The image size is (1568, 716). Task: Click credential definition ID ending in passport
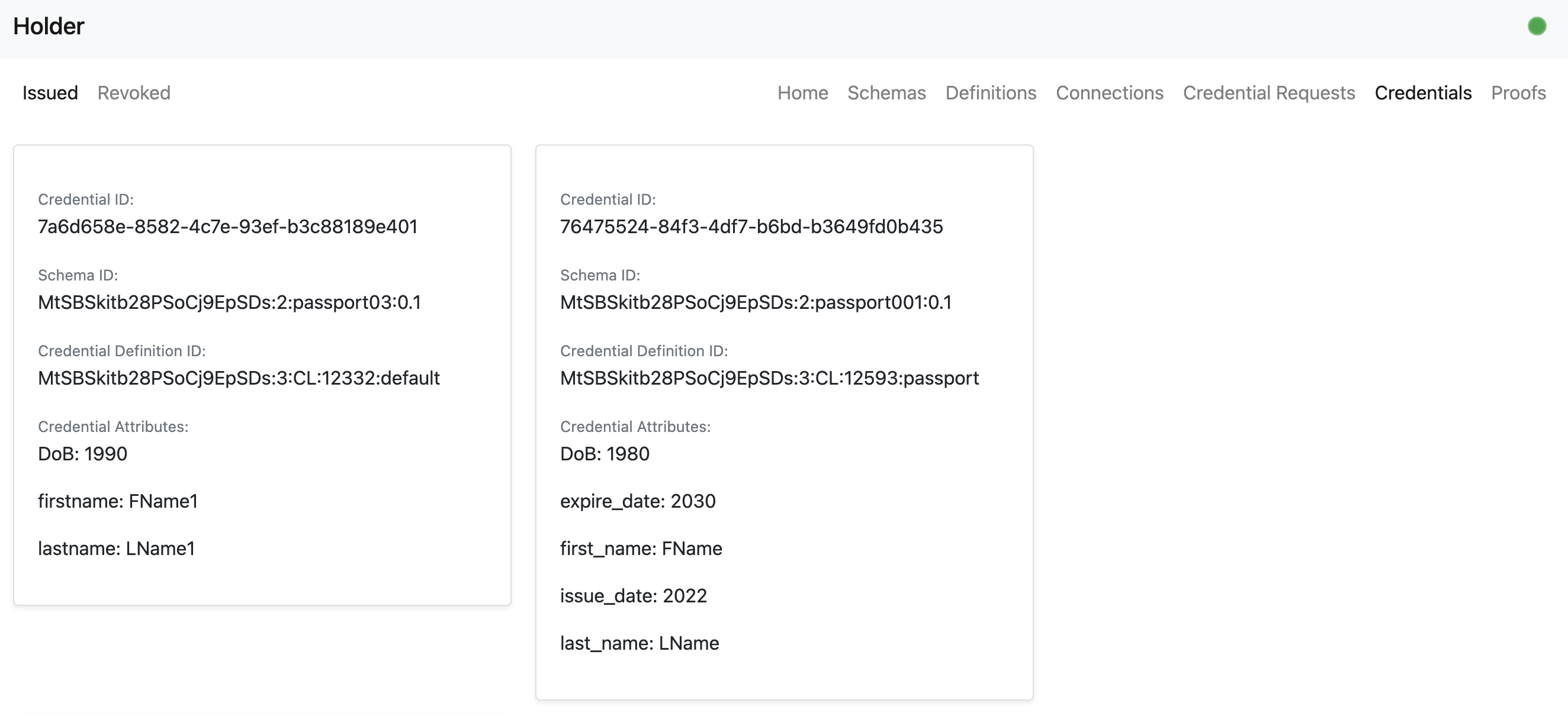pos(769,378)
